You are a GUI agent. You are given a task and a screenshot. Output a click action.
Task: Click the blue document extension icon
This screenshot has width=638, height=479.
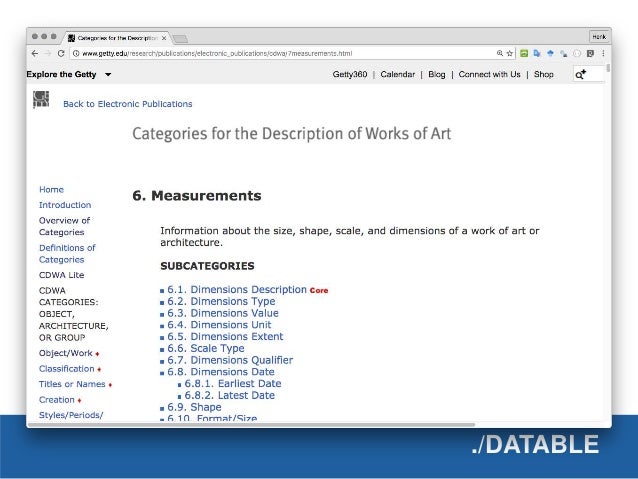coord(537,53)
